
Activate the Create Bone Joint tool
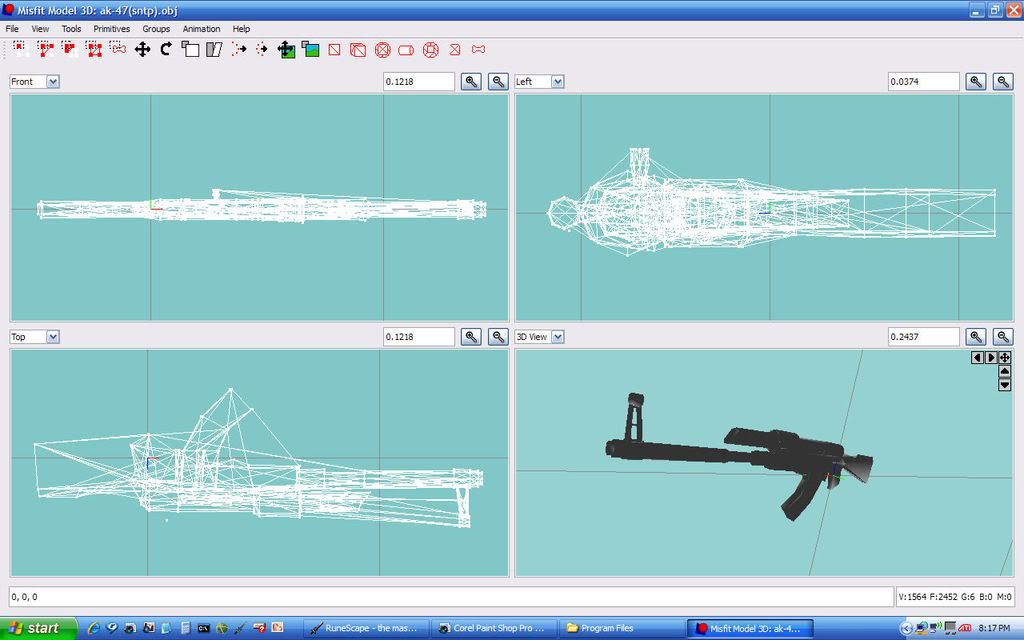coord(479,49)
